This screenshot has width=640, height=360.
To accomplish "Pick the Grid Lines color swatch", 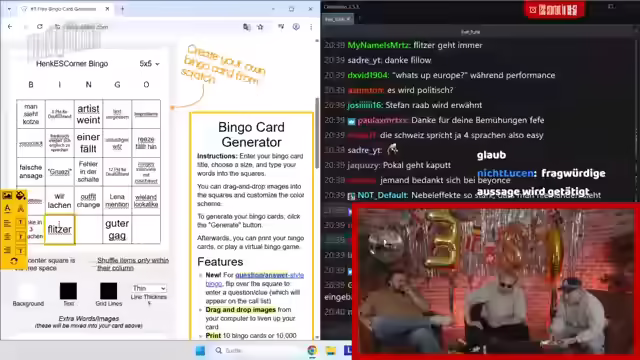I will click(109, 291).
